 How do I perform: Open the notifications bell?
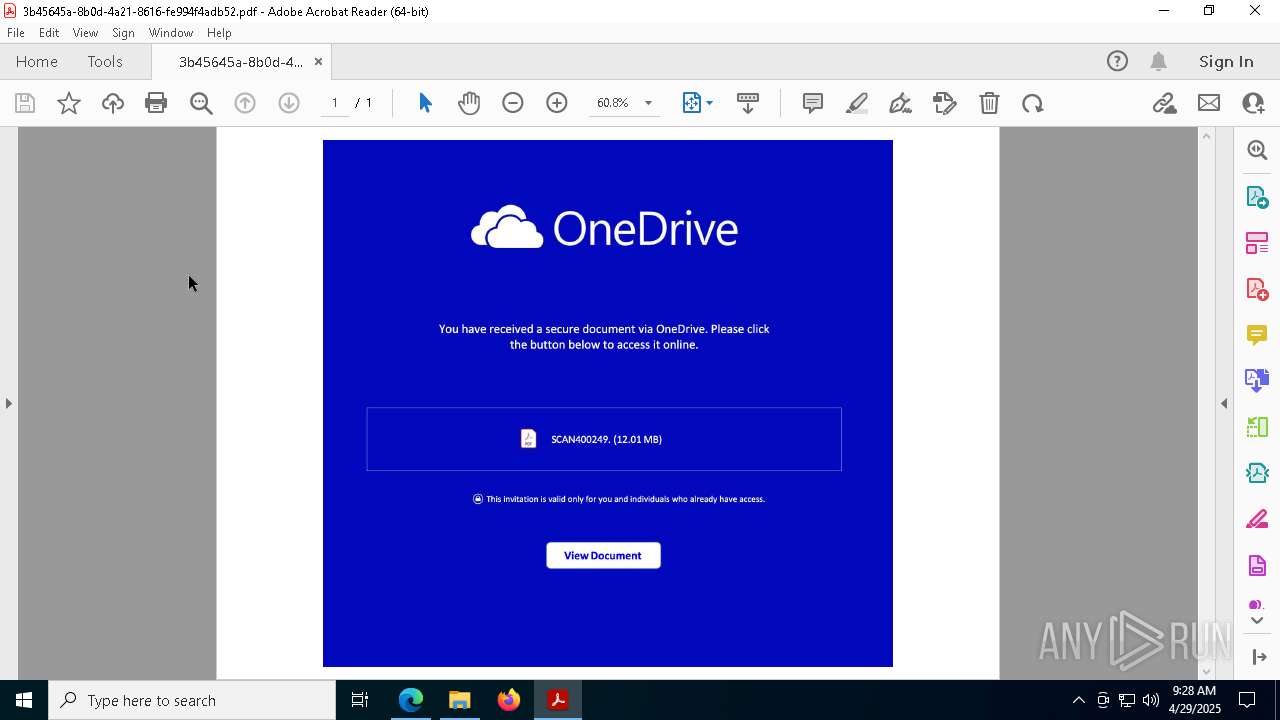point(1159,61)
